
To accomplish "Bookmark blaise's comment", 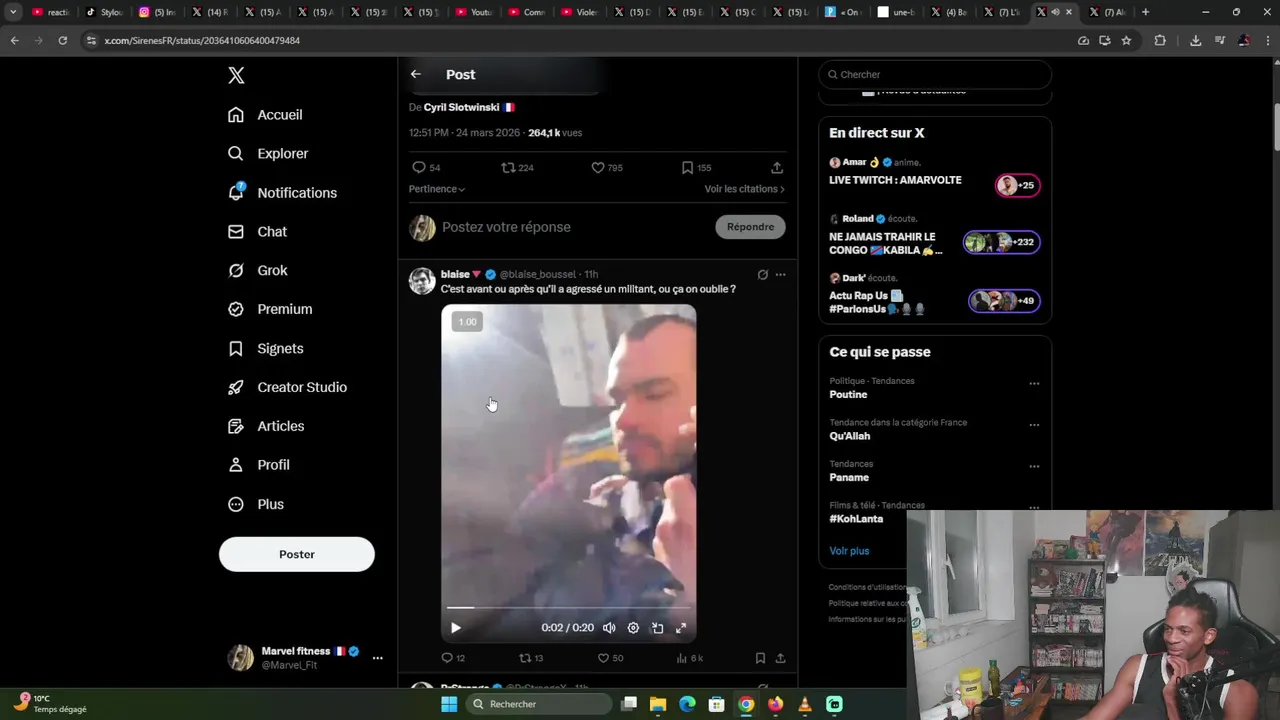I will 760,658.
